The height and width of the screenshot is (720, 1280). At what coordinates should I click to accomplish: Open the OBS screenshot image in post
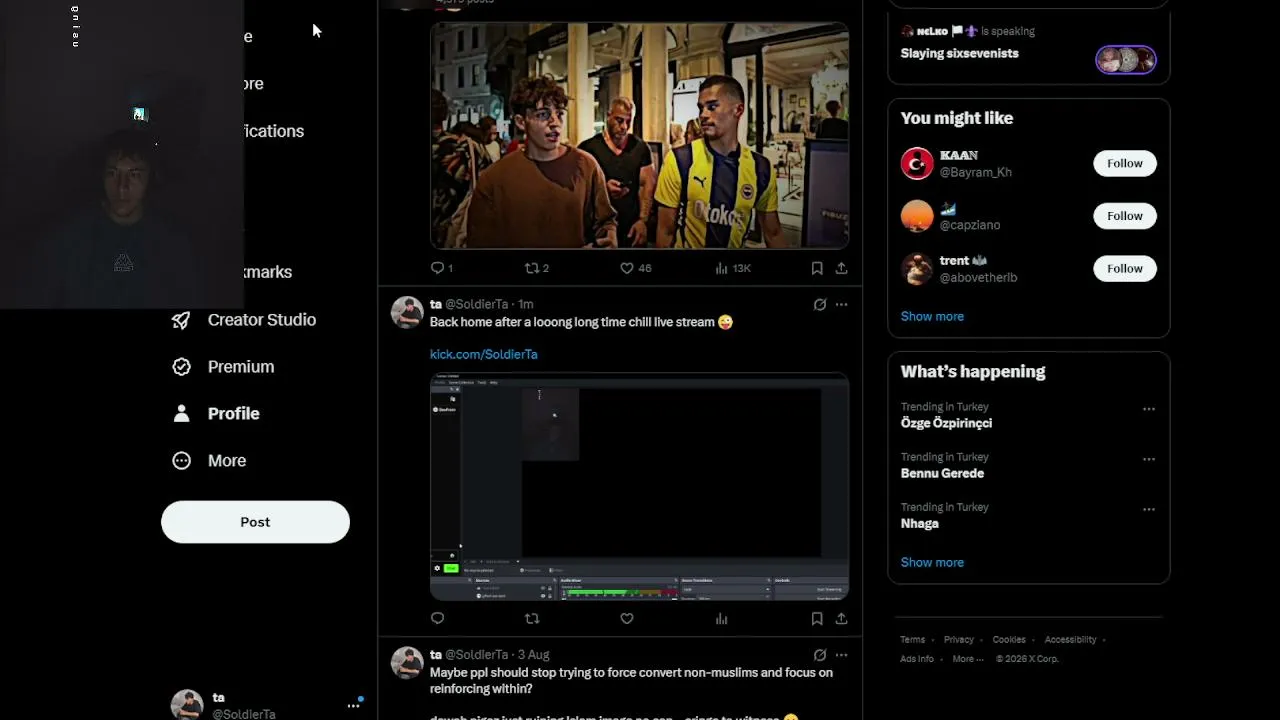pyautogui.click(x=640, y=487)
